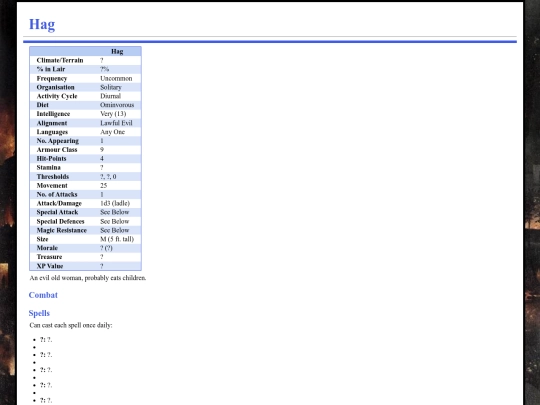Select the Combat section heading

(x=43, y=295)
